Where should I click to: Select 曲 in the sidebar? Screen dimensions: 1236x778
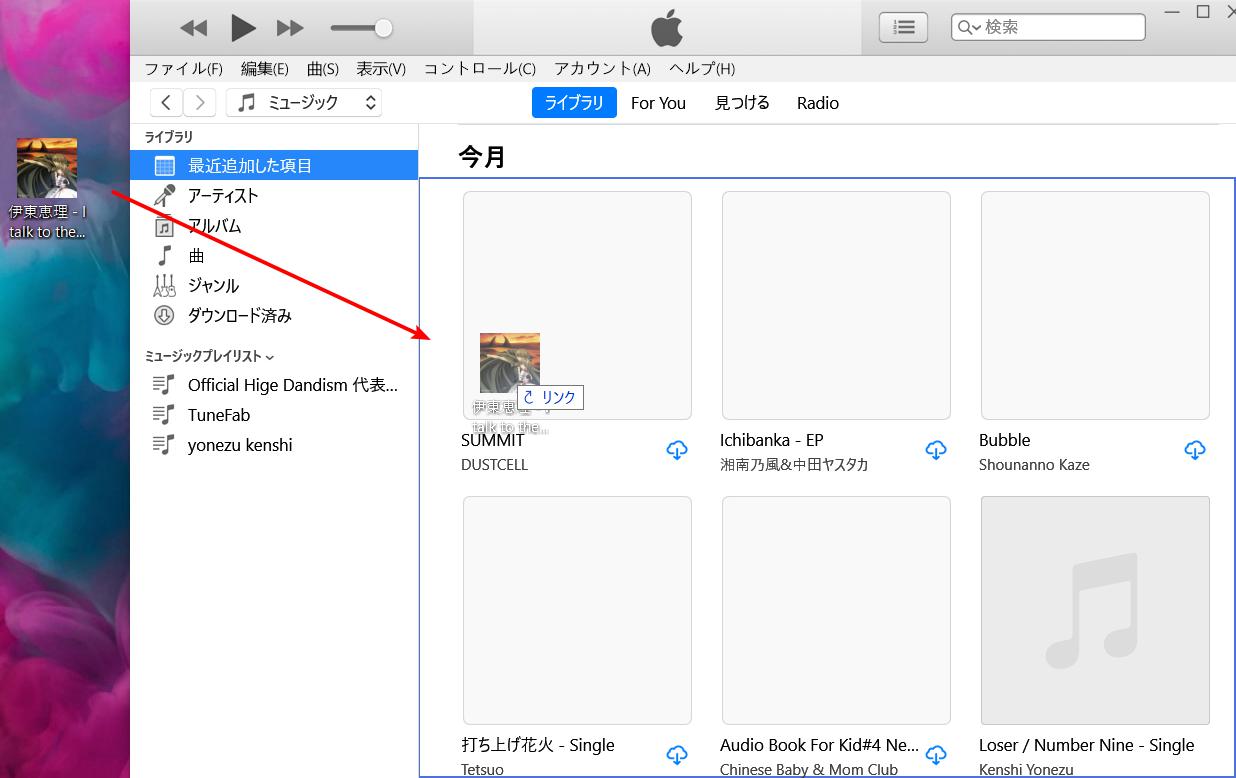click(274, 256)
